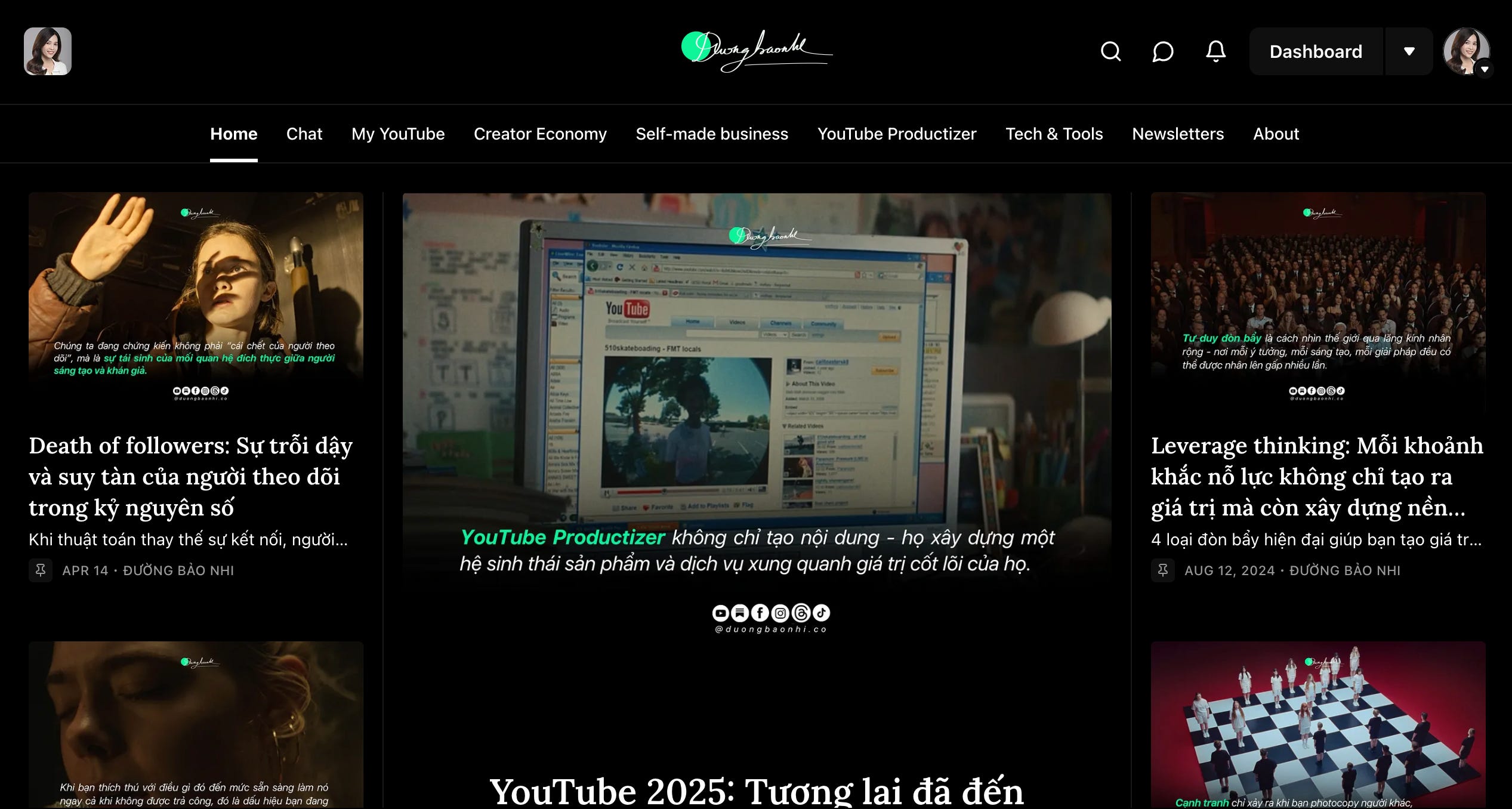
Task: Open the chat bubble icon in header
Action: coord(1162,51)
